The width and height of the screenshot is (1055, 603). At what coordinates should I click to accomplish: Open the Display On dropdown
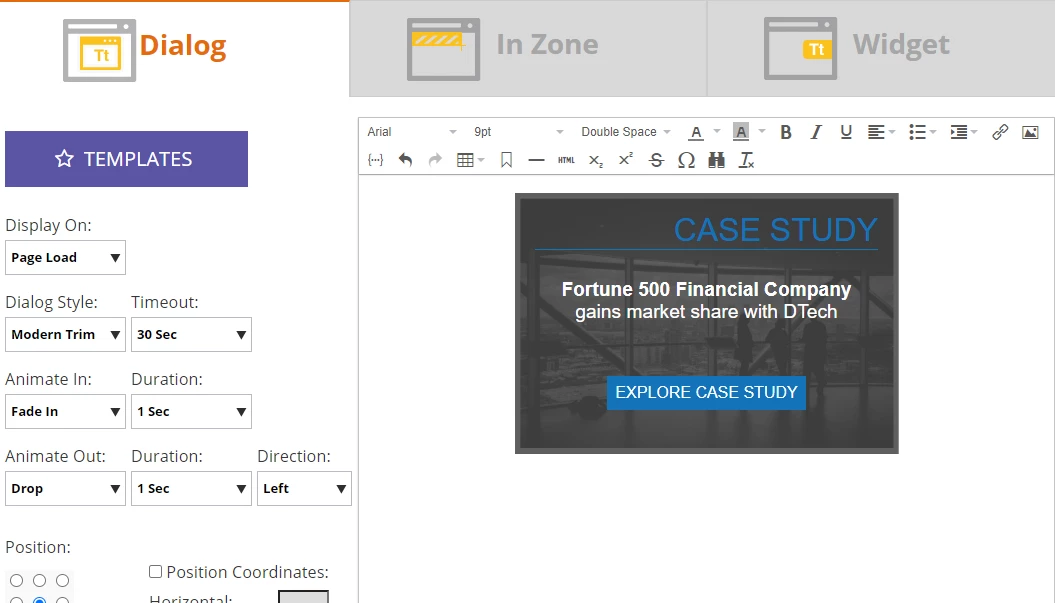coord(65,258)
